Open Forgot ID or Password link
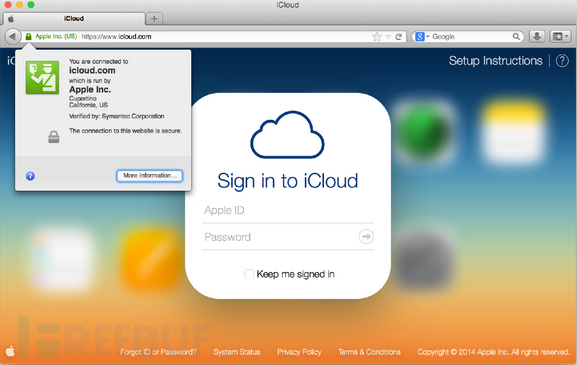The image size is (577, 365). click(158, 352)
